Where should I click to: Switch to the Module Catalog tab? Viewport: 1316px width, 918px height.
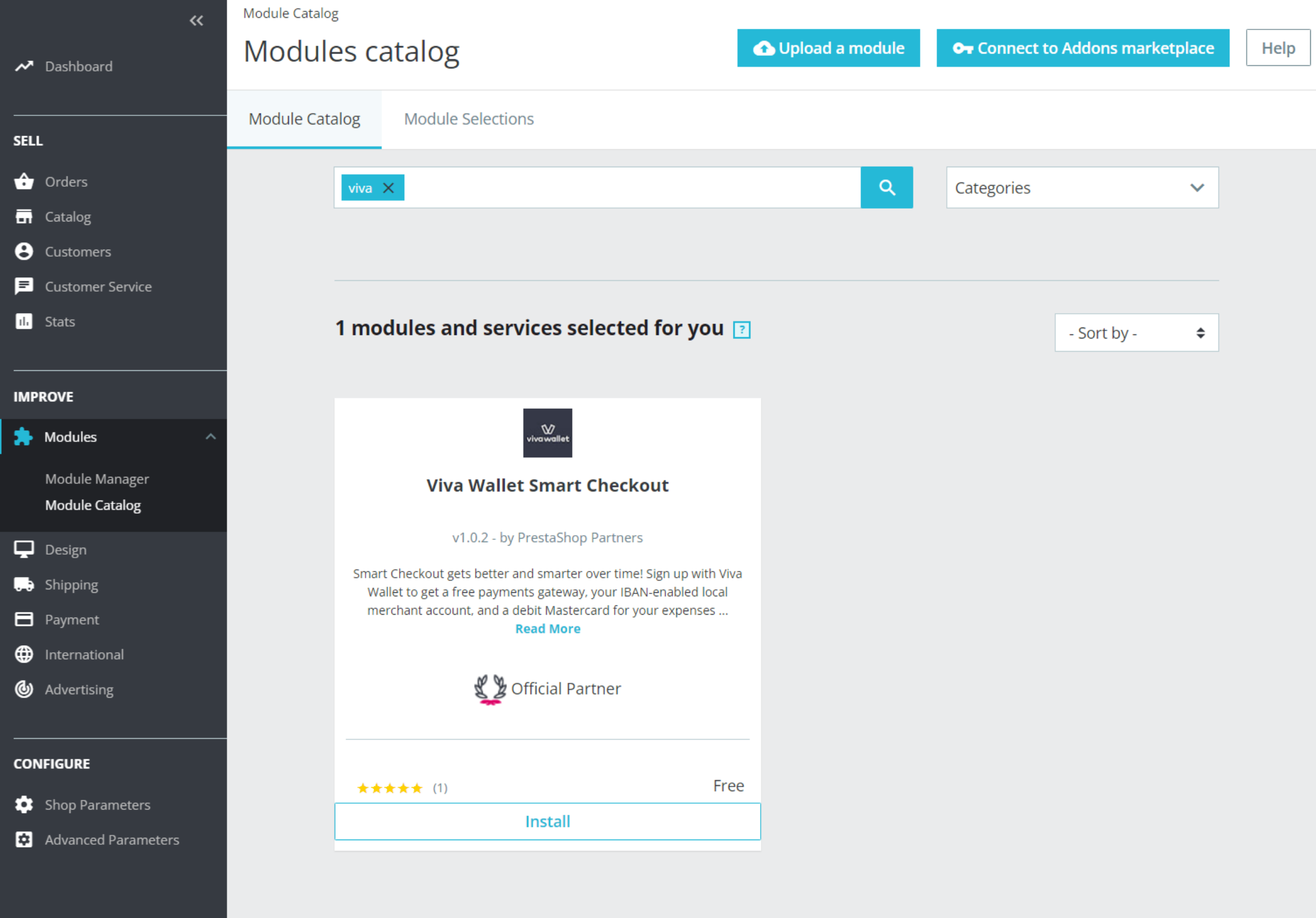pos(304,119)
